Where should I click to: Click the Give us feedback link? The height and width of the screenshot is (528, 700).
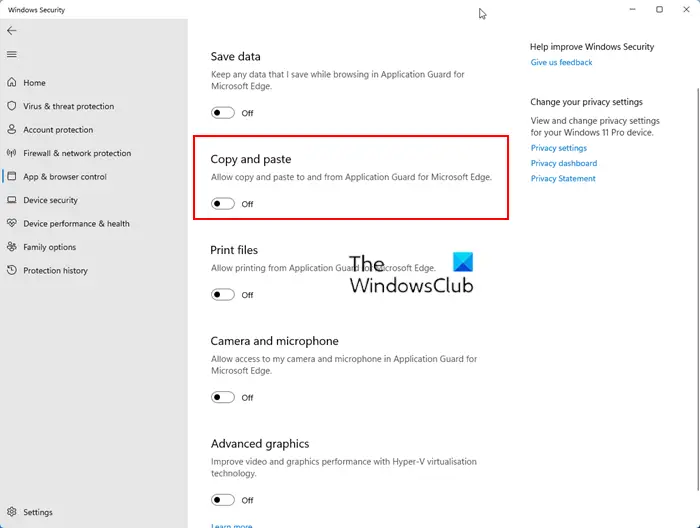561,62
